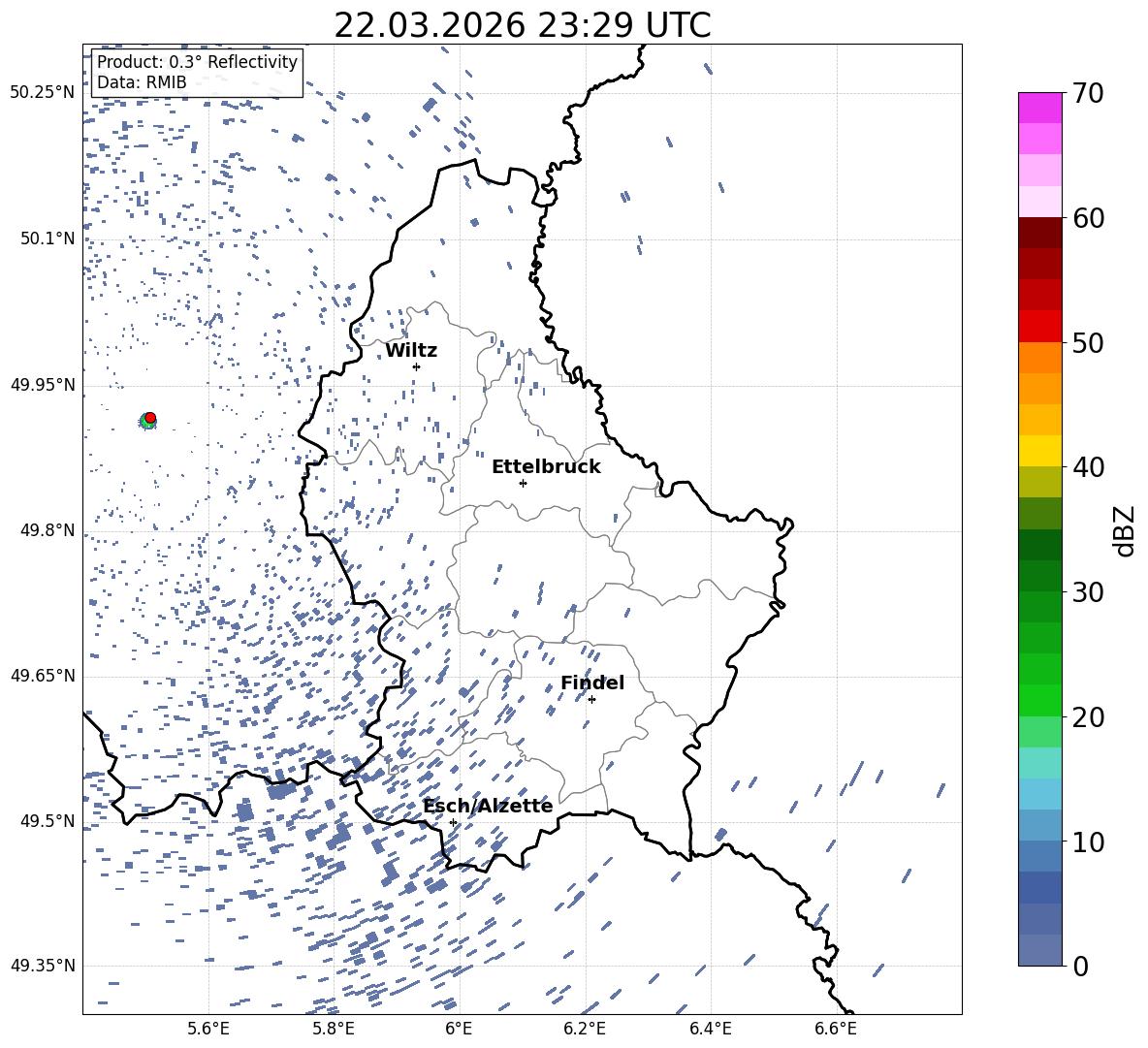The image size is (1148, 1048).
Task: Click the red radar marker dot
Action: click(x=150, y=418)
